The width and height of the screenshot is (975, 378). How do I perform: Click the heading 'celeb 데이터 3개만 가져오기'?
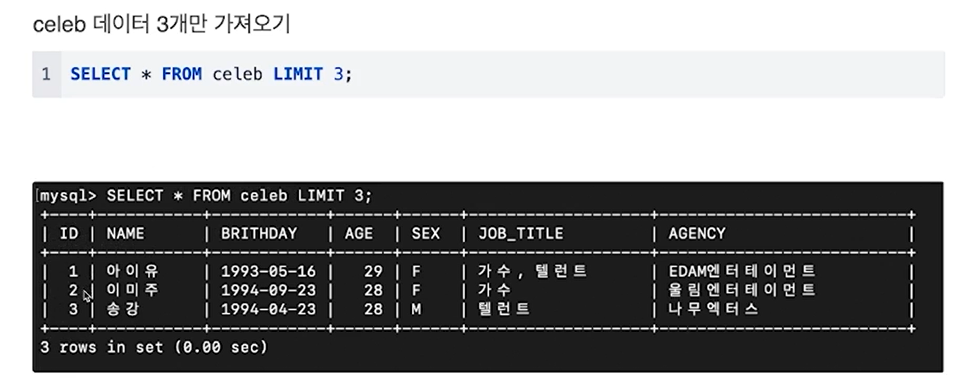click(x=161, y=25)
